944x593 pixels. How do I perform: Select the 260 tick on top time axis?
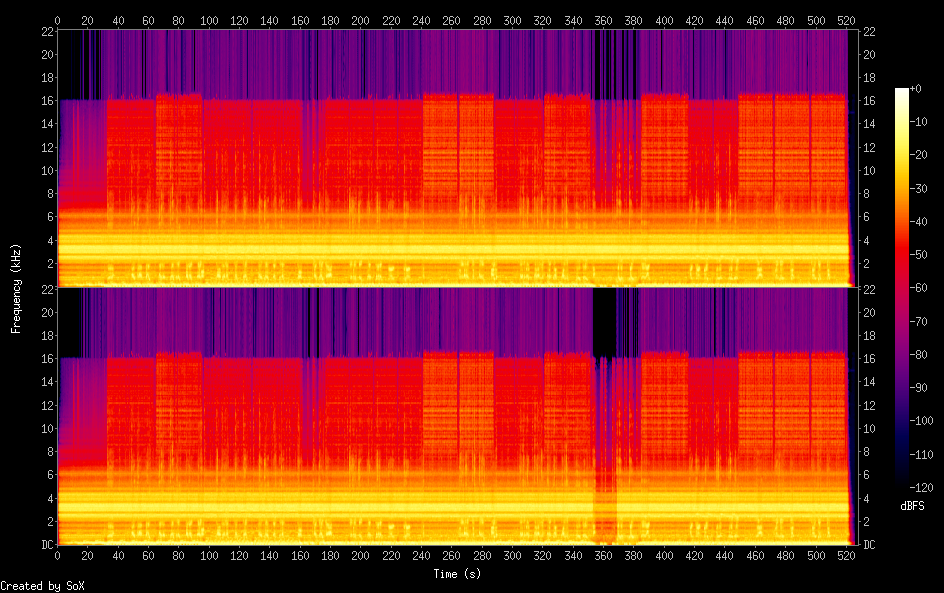(451, 20)
